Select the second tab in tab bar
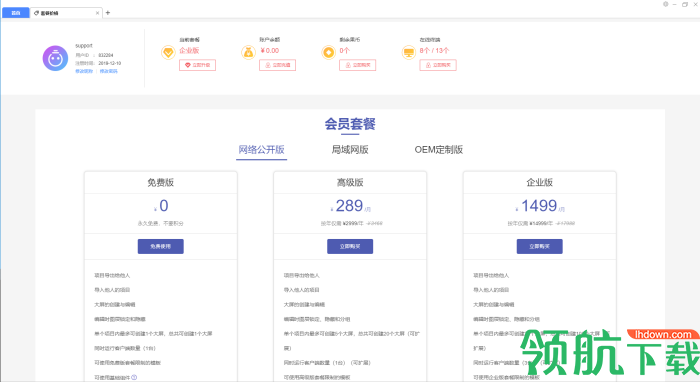 (x=66, y=13)
